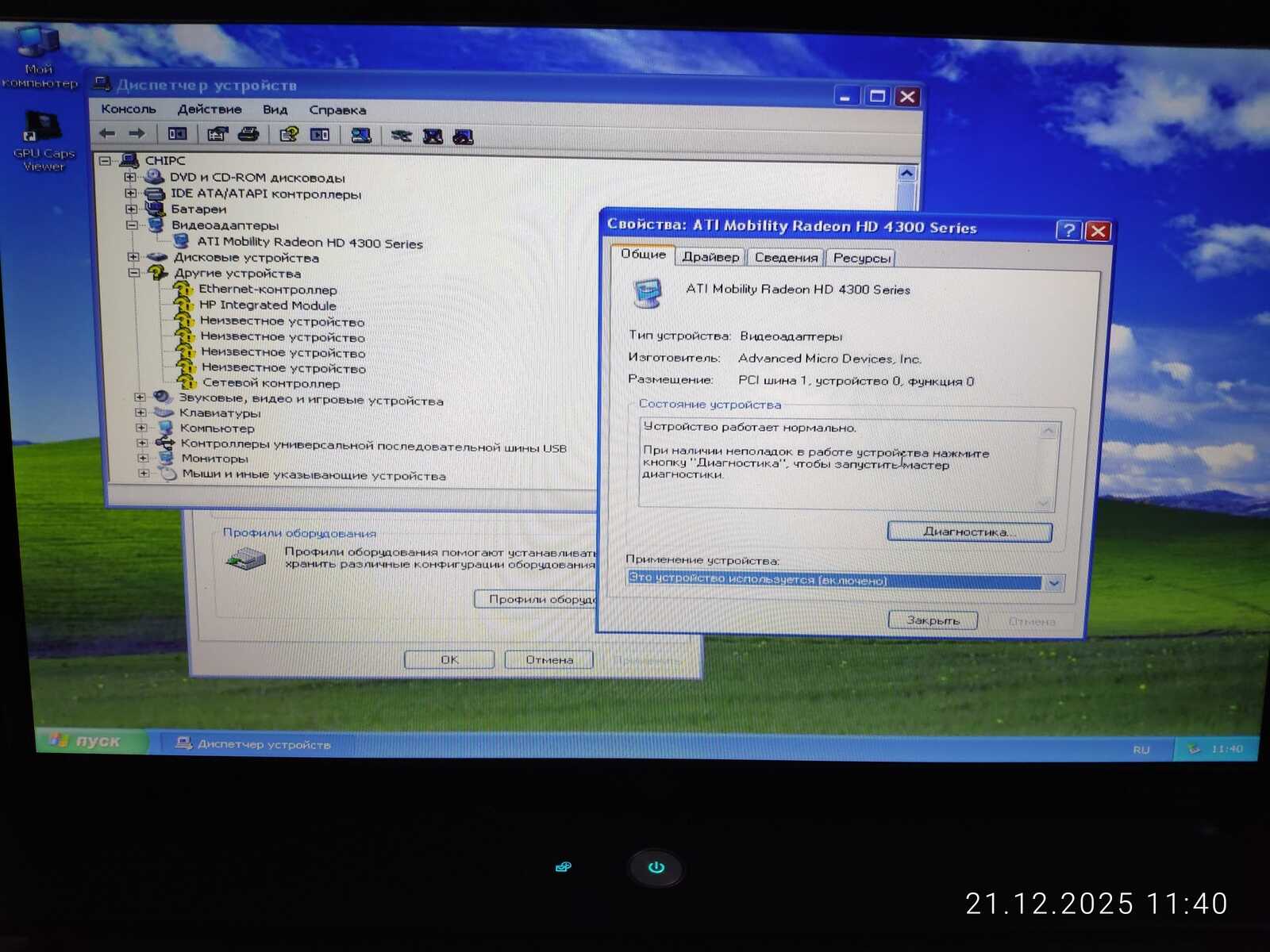Open the Вид menu

point(275,109)
